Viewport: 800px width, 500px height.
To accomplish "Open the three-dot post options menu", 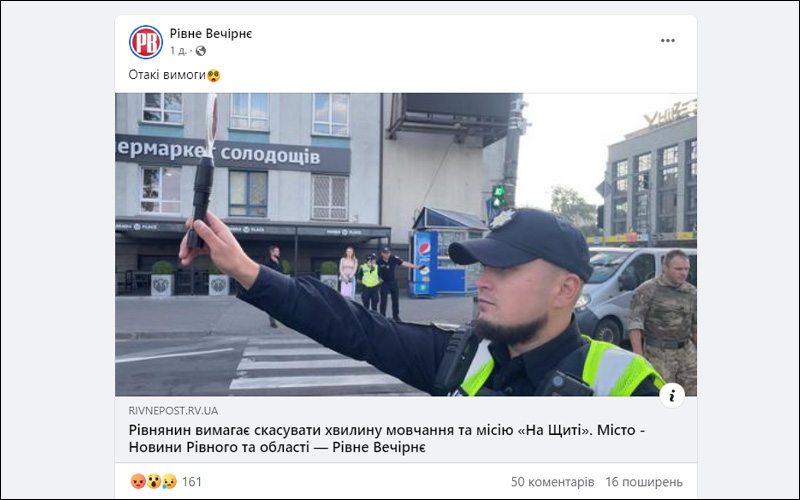I will tap(668, 41).
